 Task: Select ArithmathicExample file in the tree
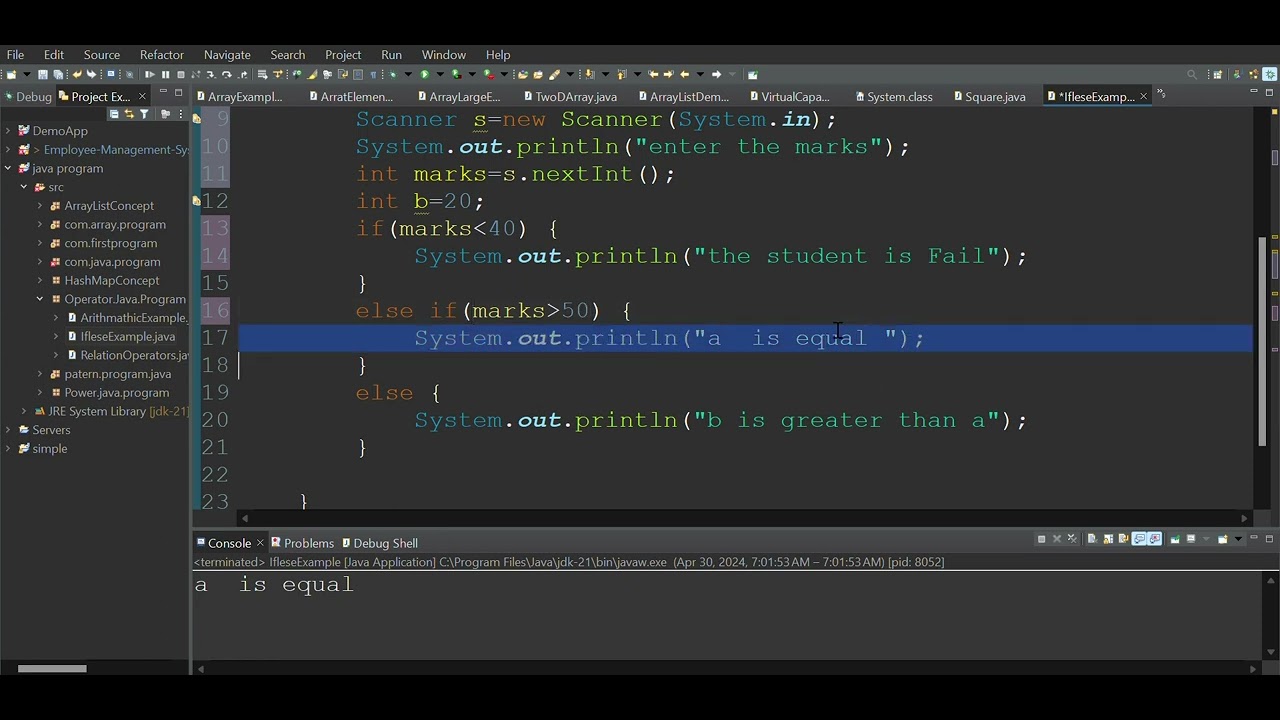pos(126,318)
